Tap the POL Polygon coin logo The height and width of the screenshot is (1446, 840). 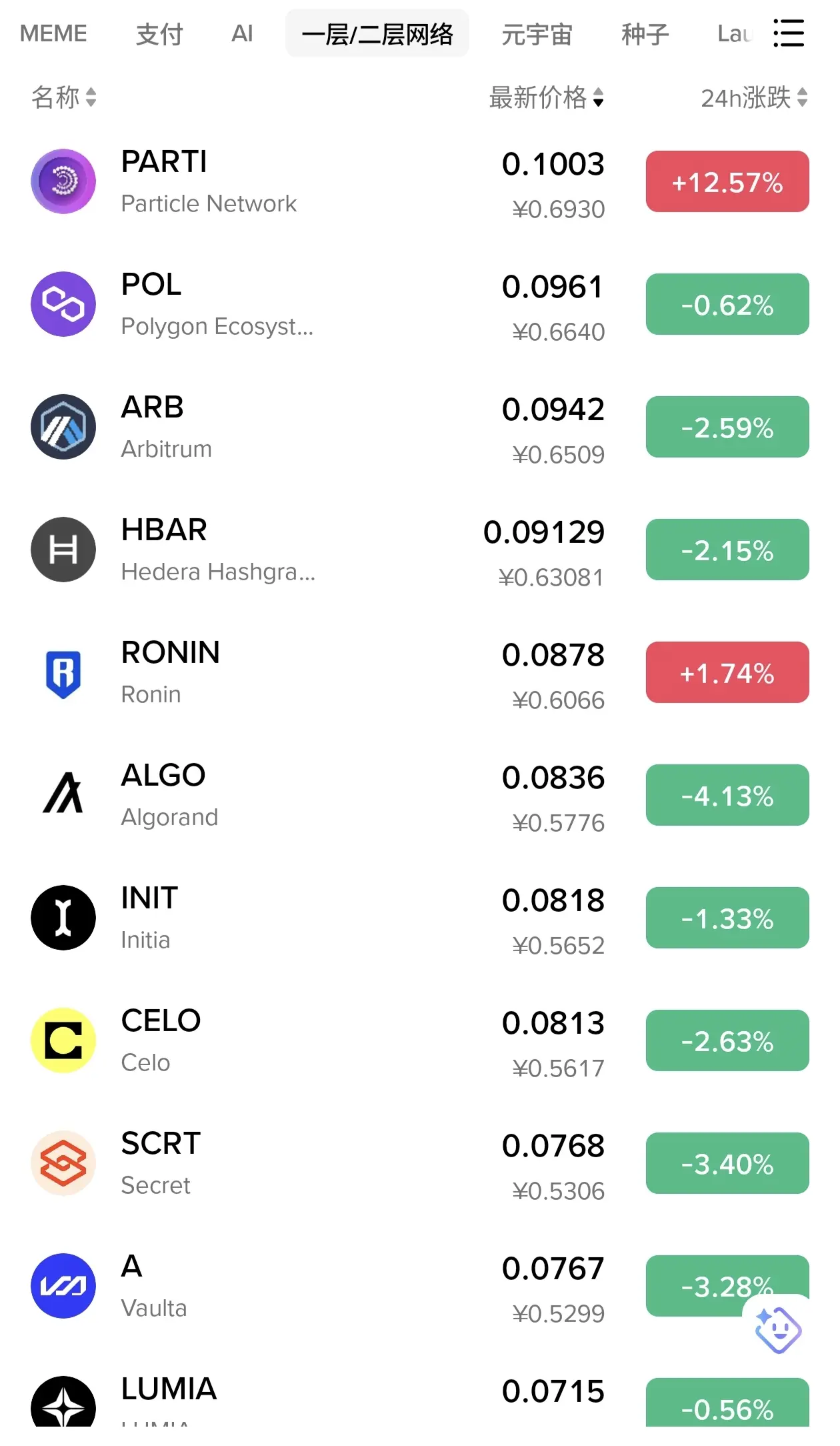[63, 304]
